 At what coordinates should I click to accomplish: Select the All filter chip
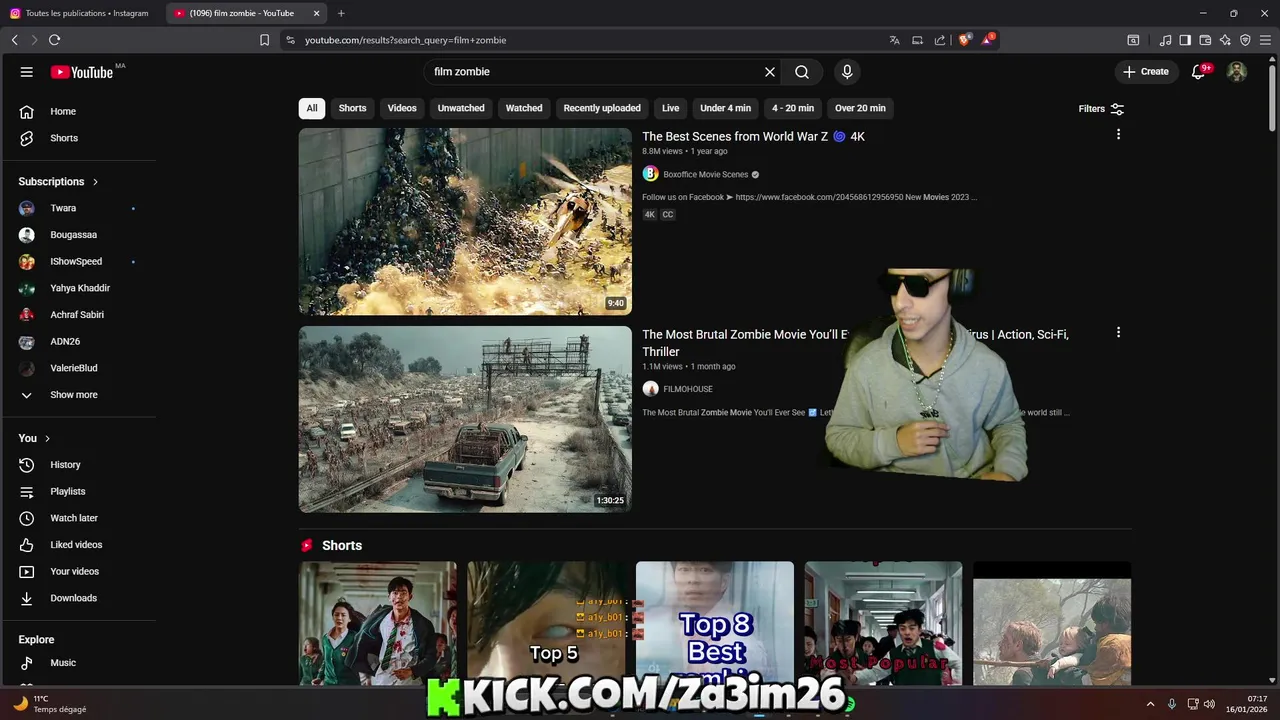tap(312, 108)
